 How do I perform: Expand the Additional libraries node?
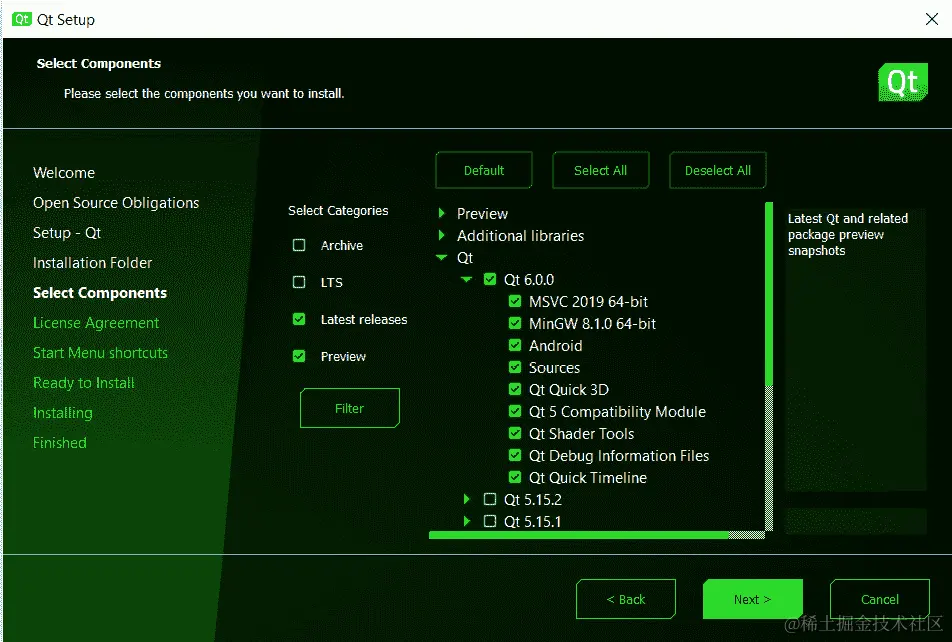pyautogui.click(x=442, y=235)
